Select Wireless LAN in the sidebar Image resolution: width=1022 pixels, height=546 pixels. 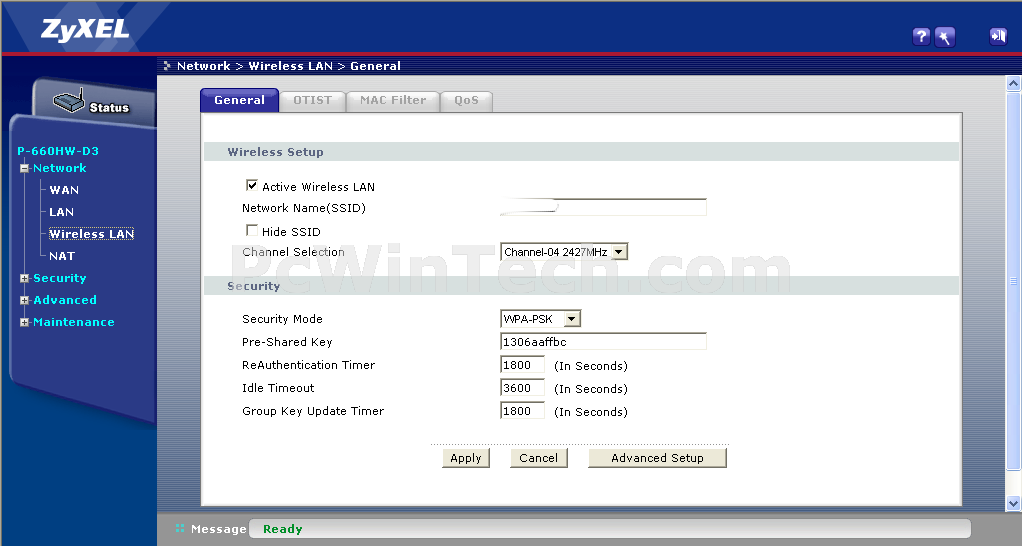91,234
